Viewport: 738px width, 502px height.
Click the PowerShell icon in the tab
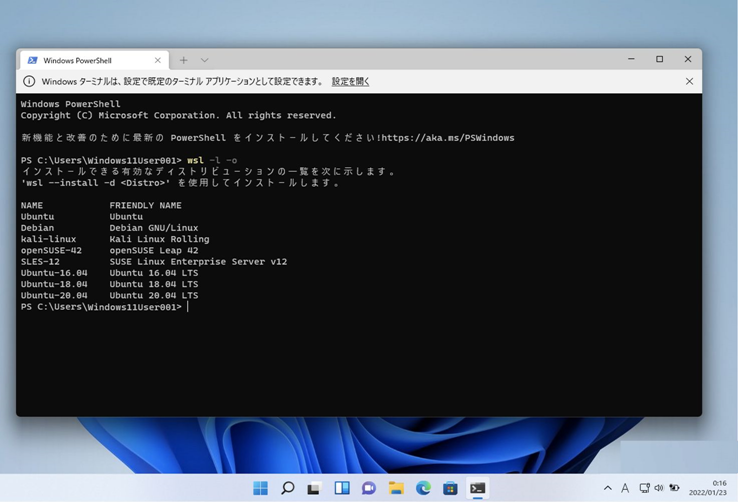(32, 60)
